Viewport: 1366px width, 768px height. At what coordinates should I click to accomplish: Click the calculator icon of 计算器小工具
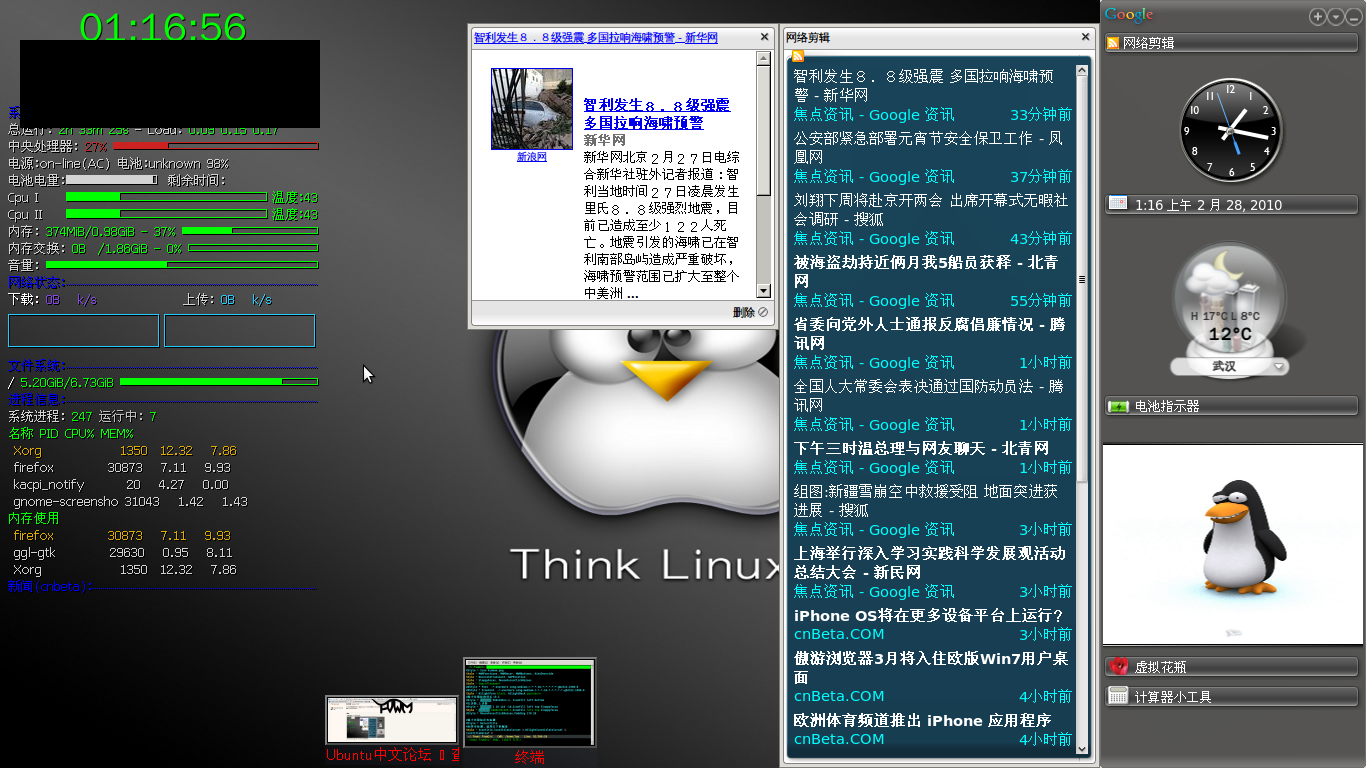click(1118, 695)
